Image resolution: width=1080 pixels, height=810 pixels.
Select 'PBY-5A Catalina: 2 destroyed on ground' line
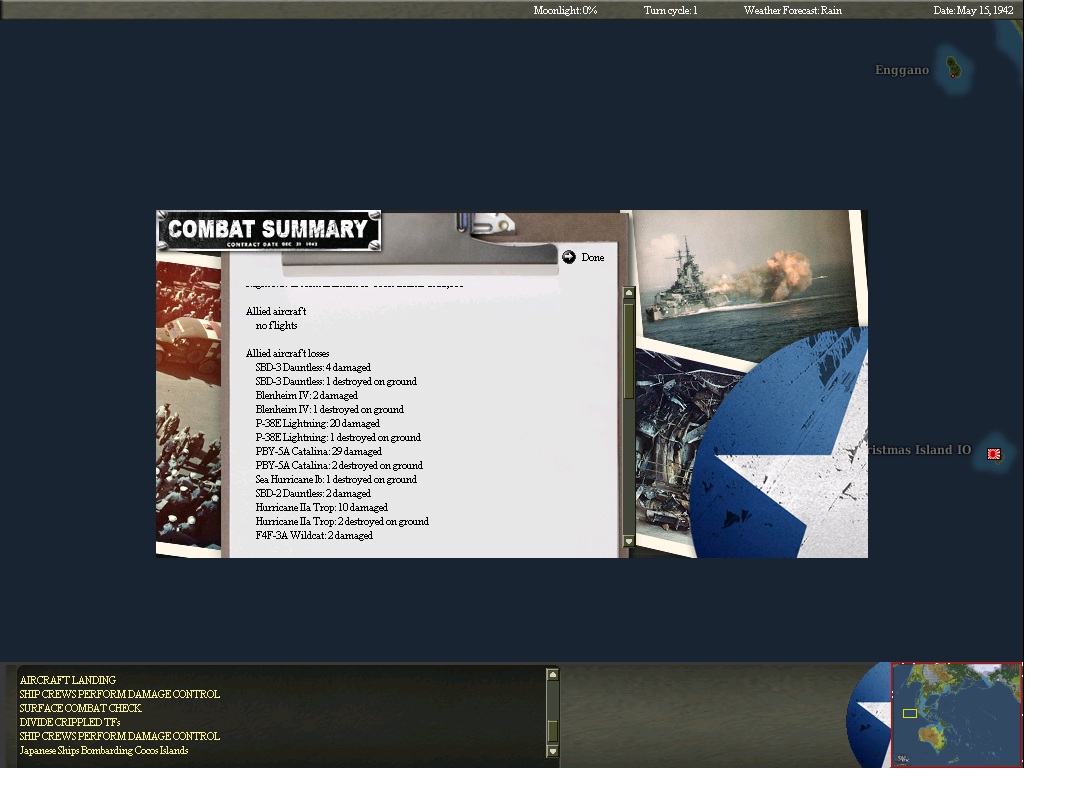tap(339, 466)
